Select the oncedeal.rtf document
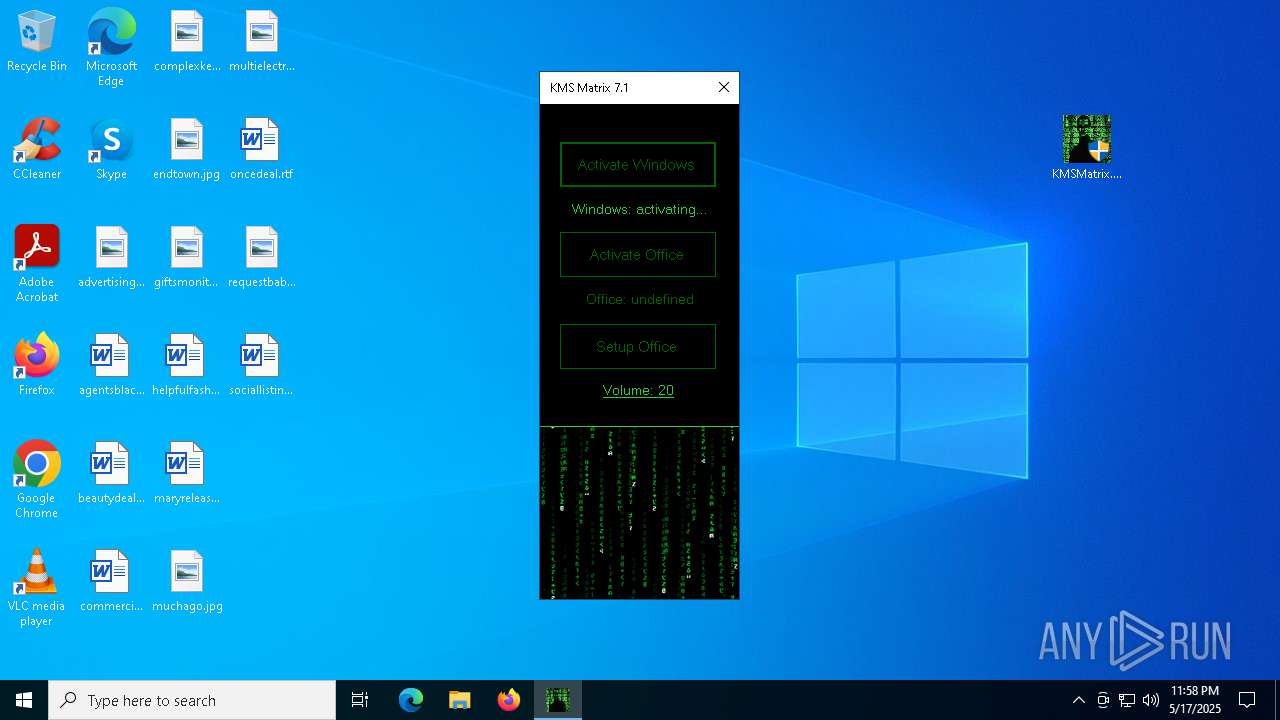This screenshot has height=720, width=1280. [x=262, y=149]
